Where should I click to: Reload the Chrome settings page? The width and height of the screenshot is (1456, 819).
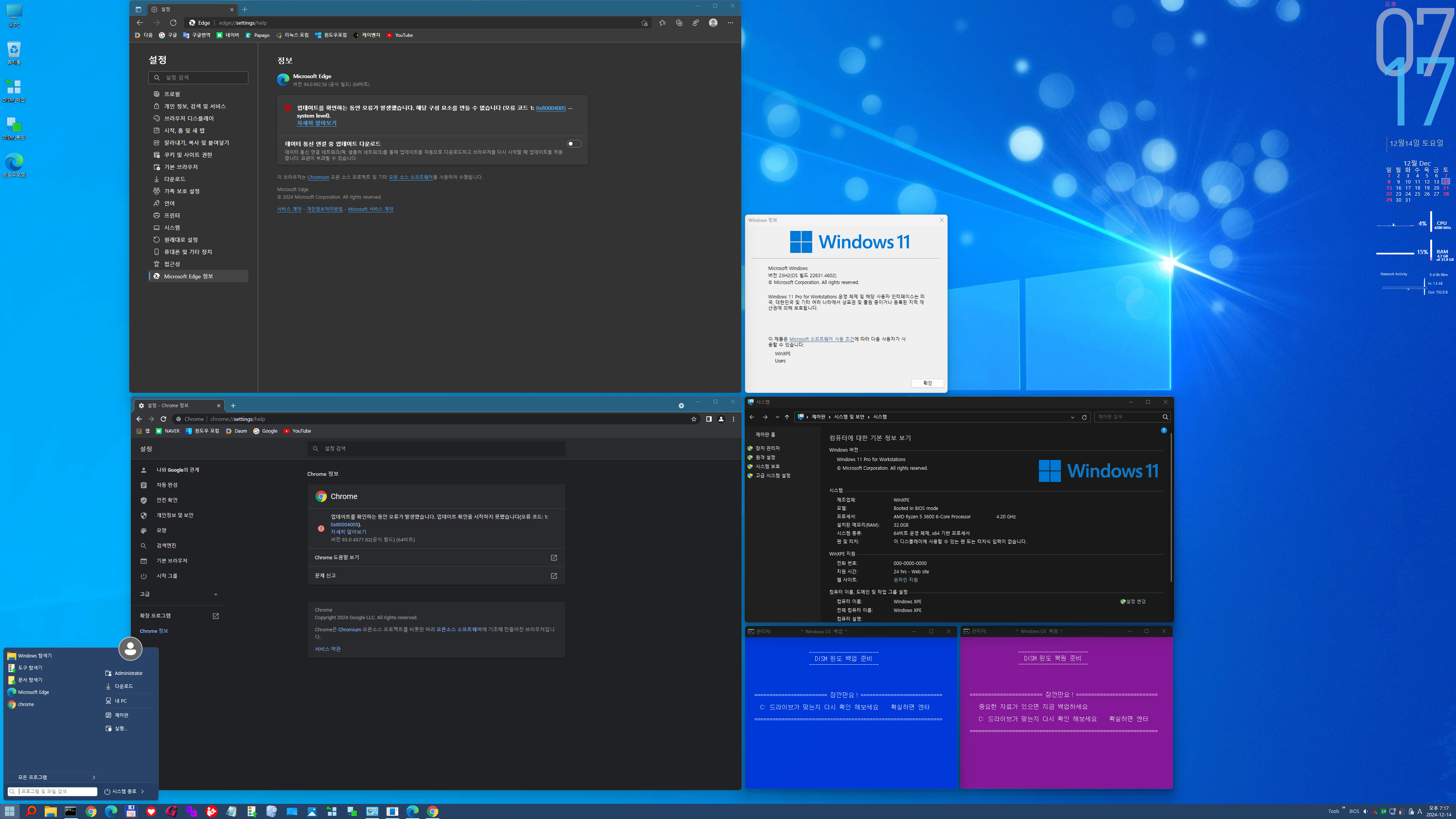point(163,419)
